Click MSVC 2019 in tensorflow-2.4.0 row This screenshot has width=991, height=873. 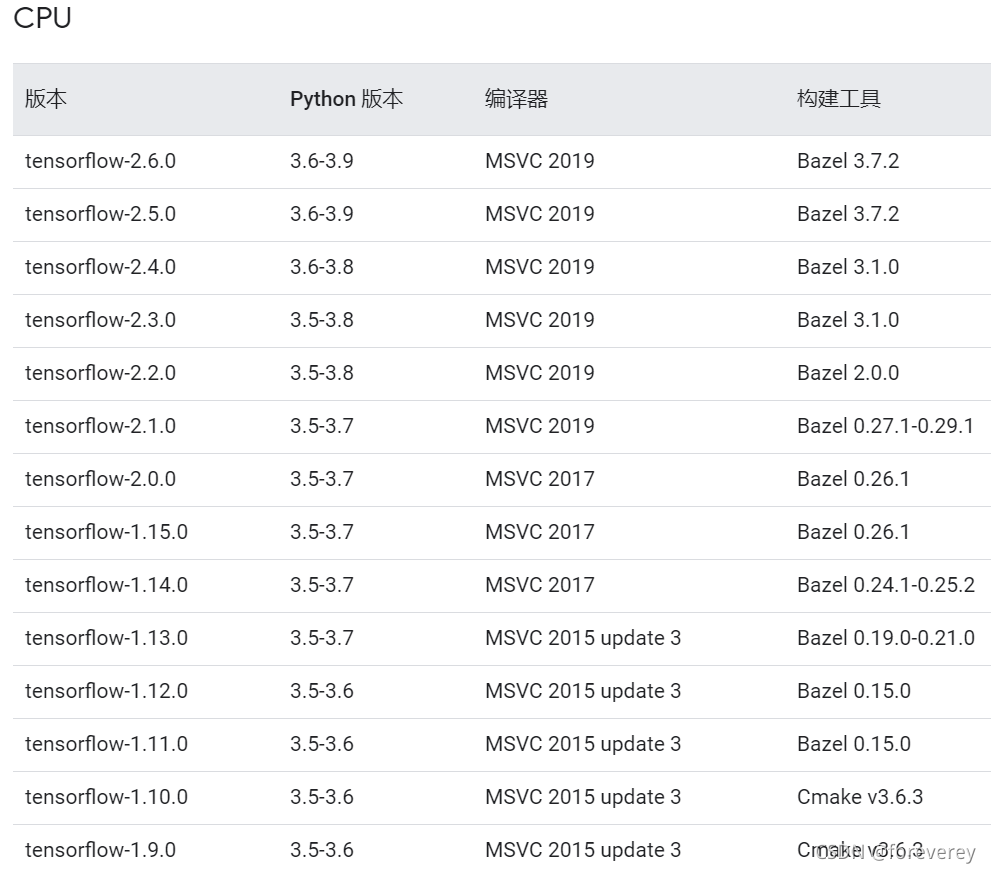point(540,267)
